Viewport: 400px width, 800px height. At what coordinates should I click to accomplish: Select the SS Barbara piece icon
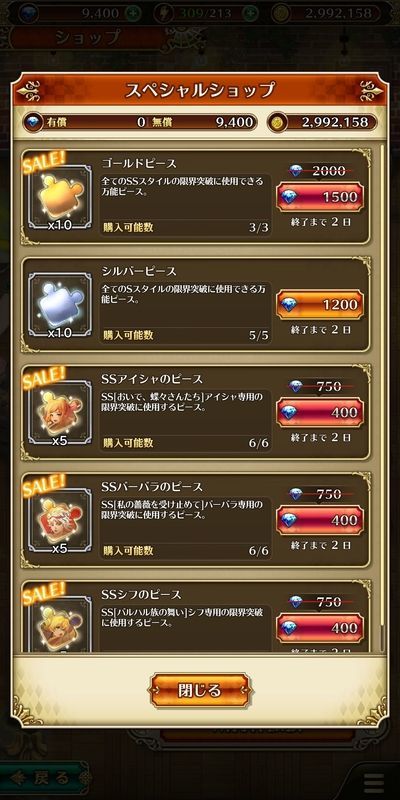click(x=60, y=520)
